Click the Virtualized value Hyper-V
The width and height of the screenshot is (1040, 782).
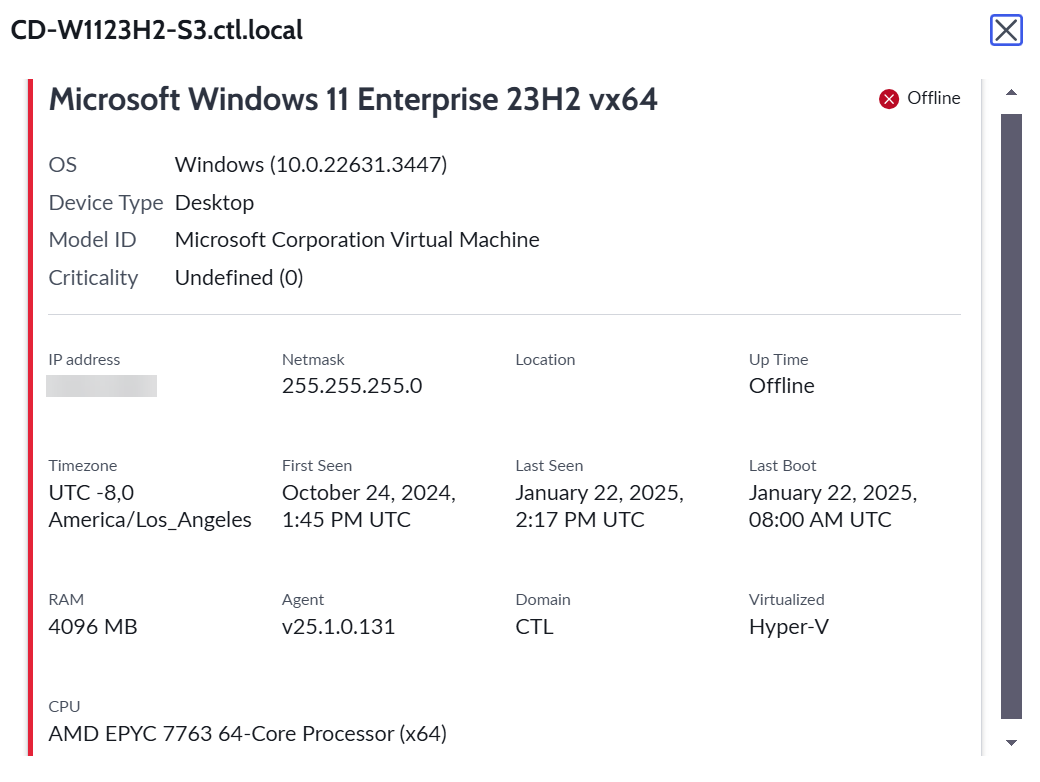tap(789, 627)
